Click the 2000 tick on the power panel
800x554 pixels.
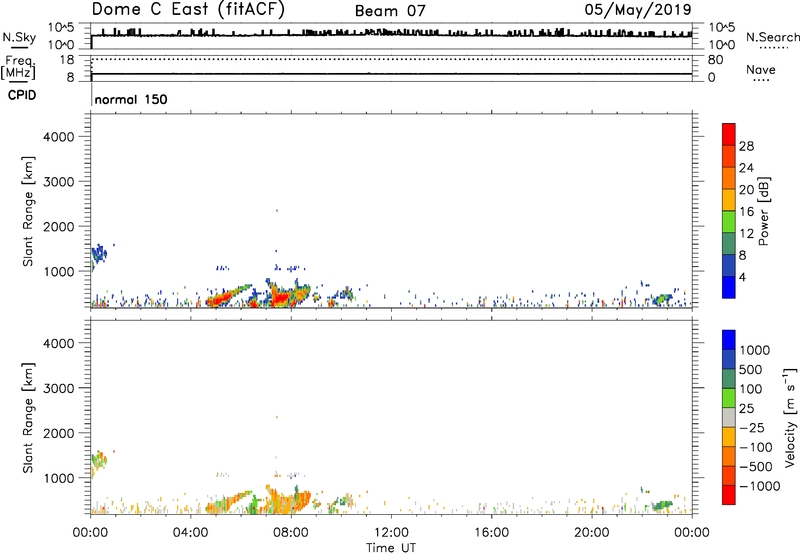tap(59, 226)
